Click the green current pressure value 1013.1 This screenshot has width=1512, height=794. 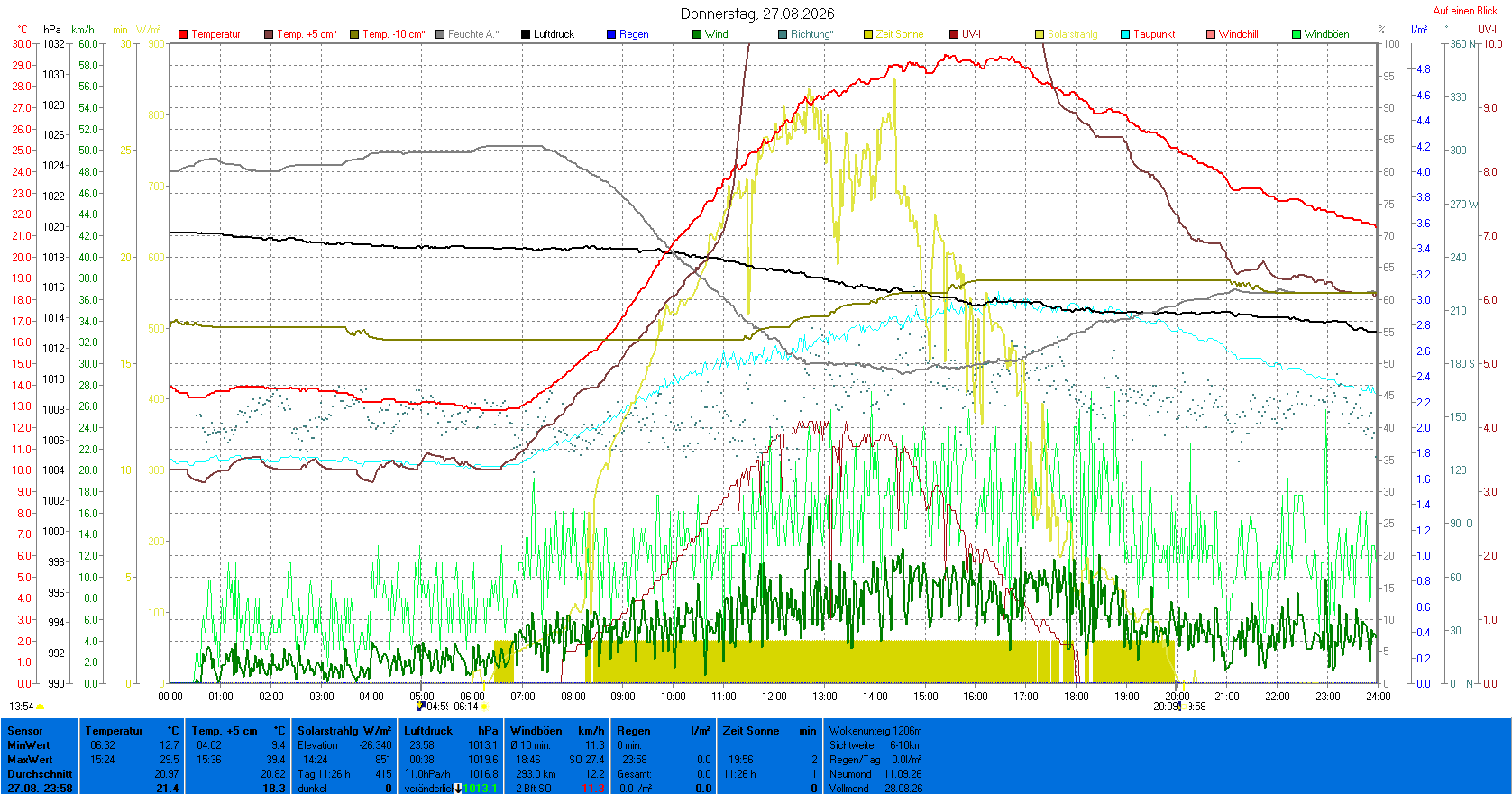(481, 789)
